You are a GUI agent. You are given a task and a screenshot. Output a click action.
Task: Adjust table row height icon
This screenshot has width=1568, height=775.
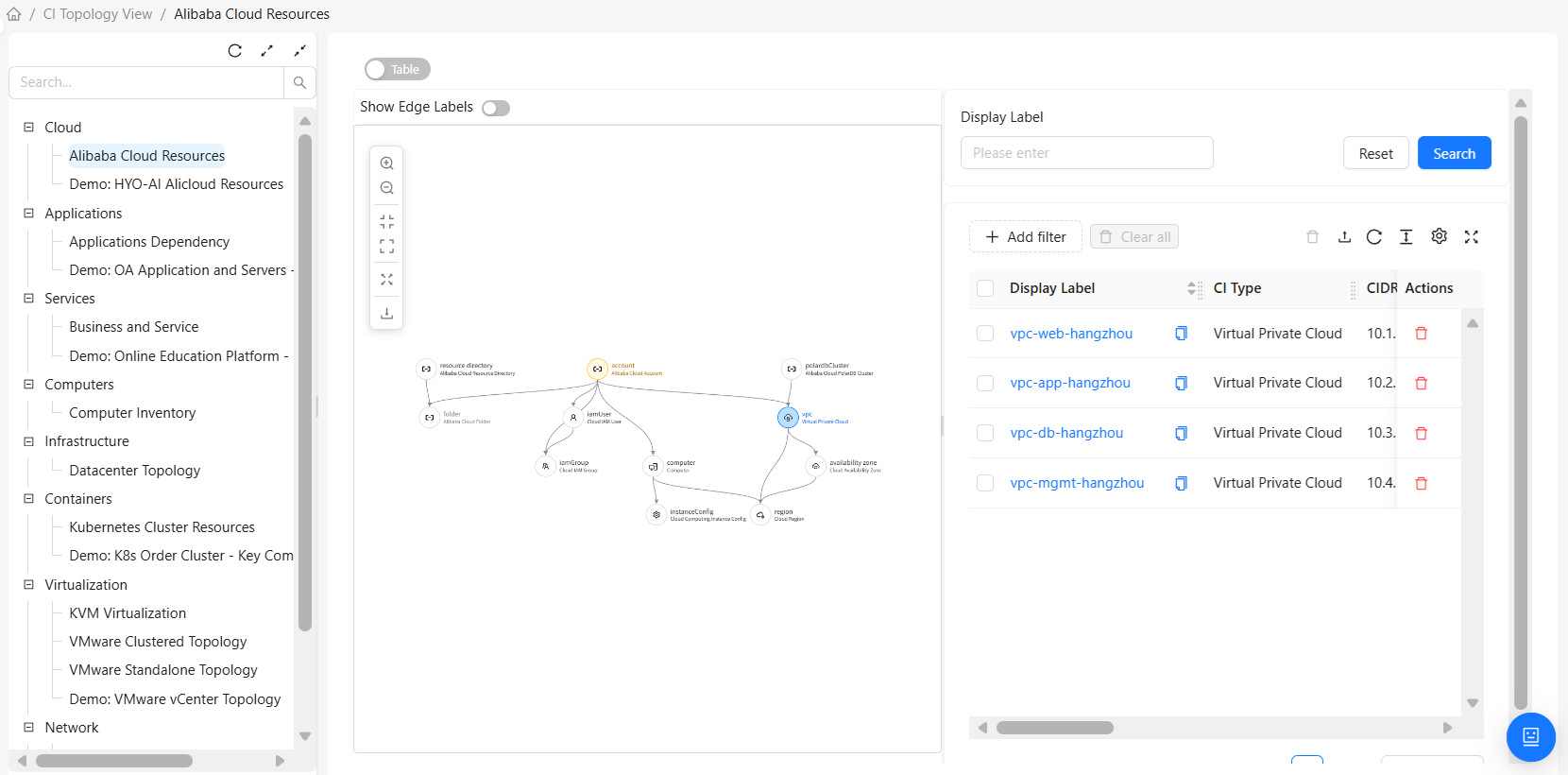(1406, 237)
